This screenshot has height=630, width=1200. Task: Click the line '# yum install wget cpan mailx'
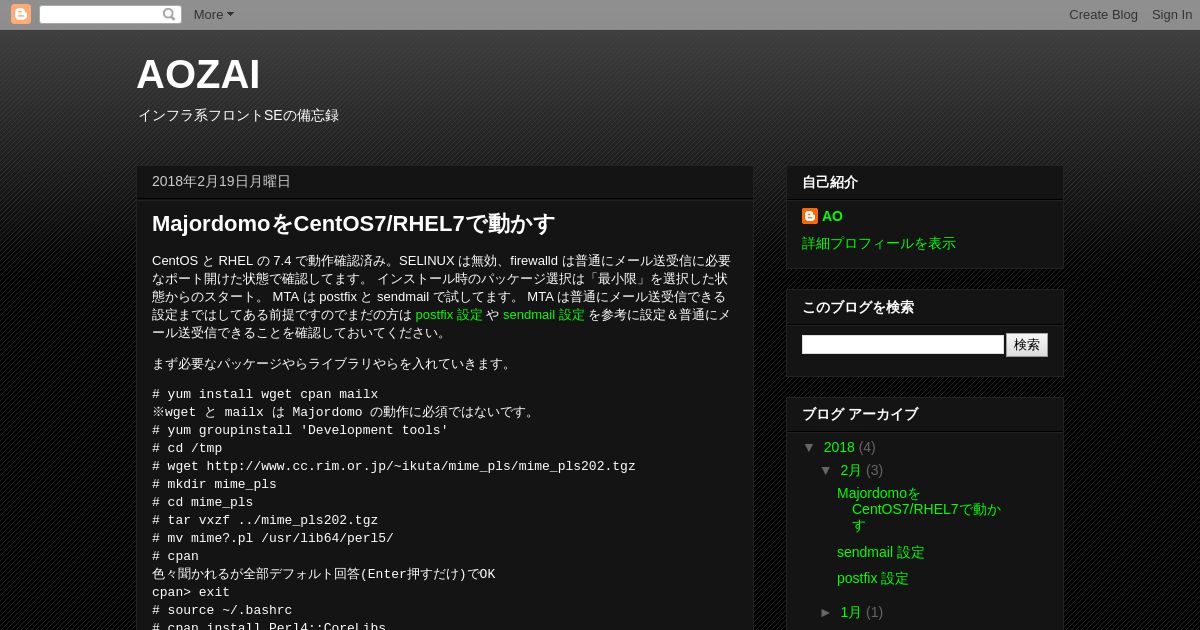coord(265,394)
